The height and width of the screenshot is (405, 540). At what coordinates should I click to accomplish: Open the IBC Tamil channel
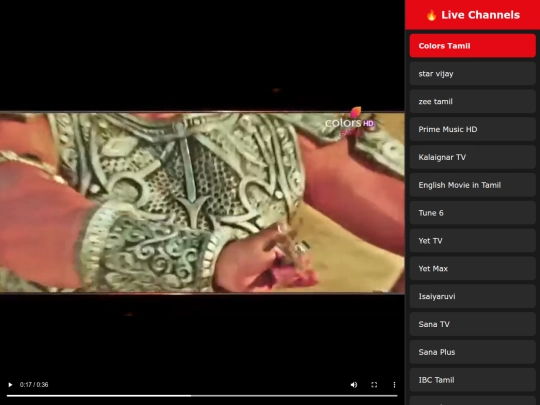click(x=472, y=380)
